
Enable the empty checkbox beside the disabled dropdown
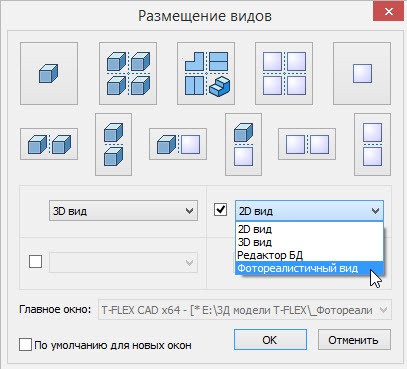pyautogui.click(x=35, y=261)
